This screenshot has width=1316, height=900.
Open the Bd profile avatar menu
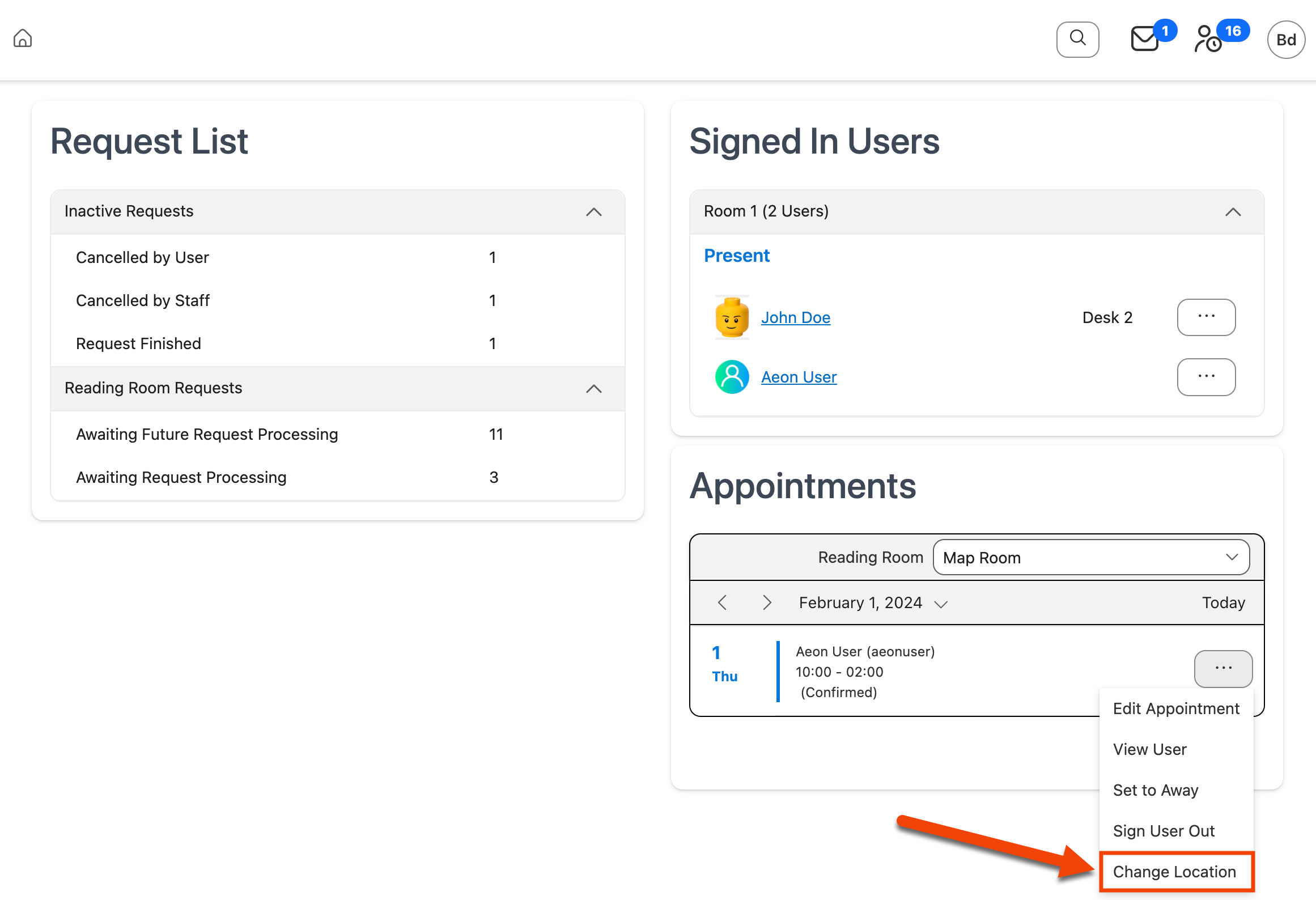1286,40
